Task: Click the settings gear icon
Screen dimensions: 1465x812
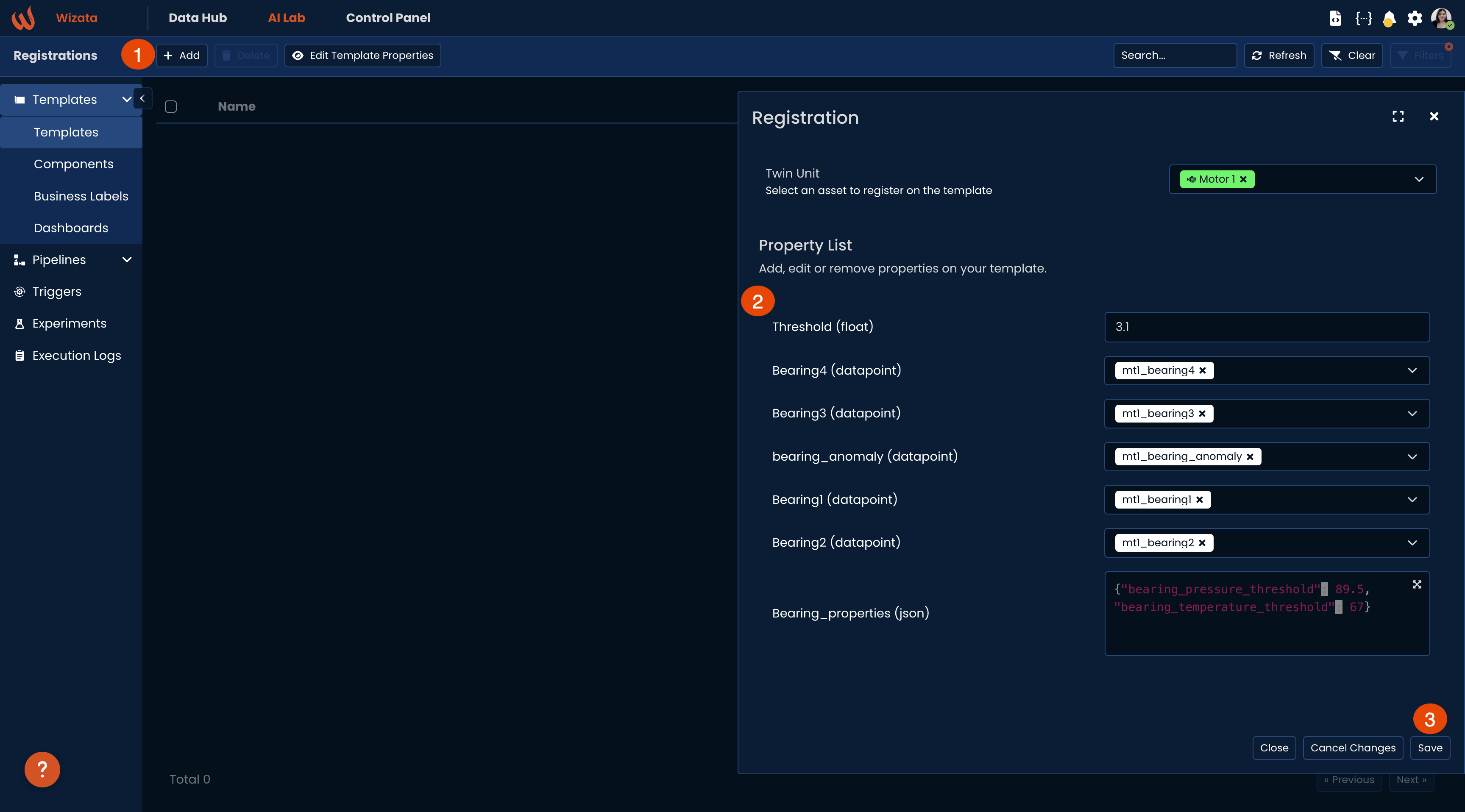Action: (x=1415, y=18)
